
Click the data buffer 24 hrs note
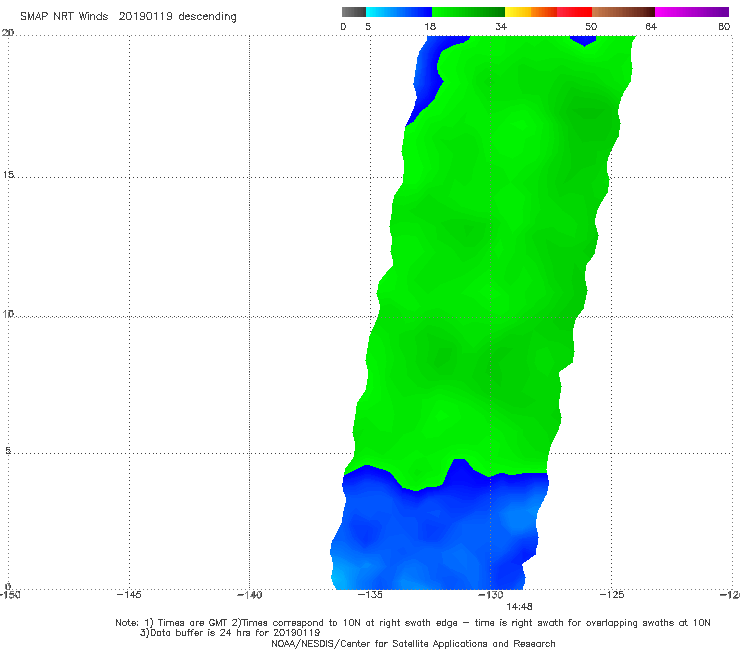click(x=230, y=633)
